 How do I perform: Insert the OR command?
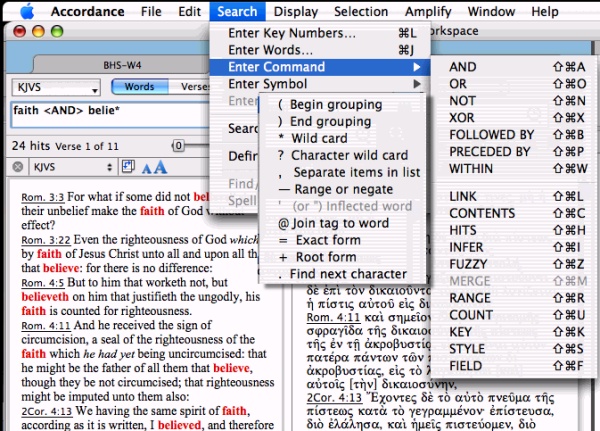(x=514, y=84)
